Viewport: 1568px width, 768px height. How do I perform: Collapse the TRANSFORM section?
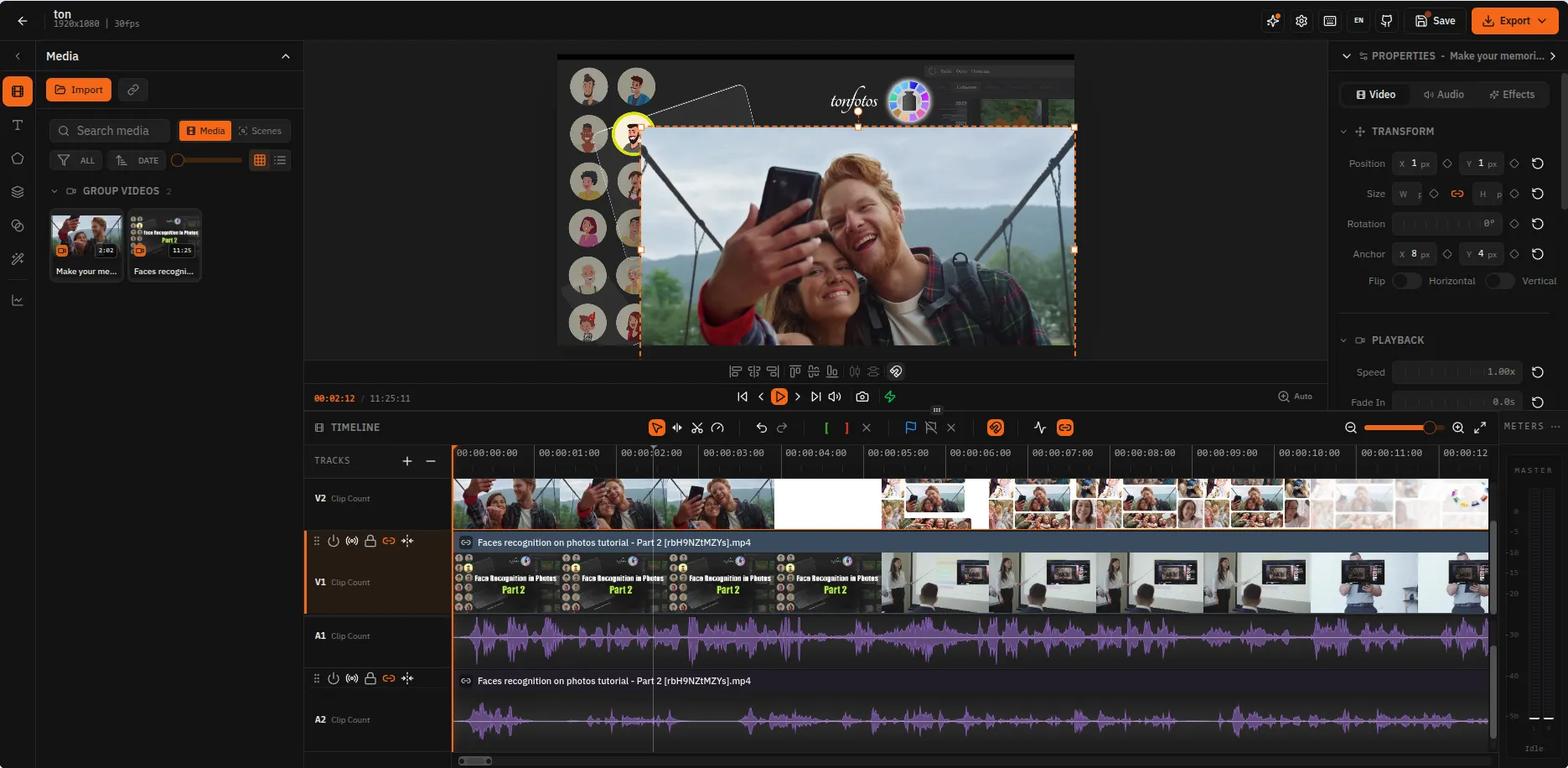click(1343, 132)
